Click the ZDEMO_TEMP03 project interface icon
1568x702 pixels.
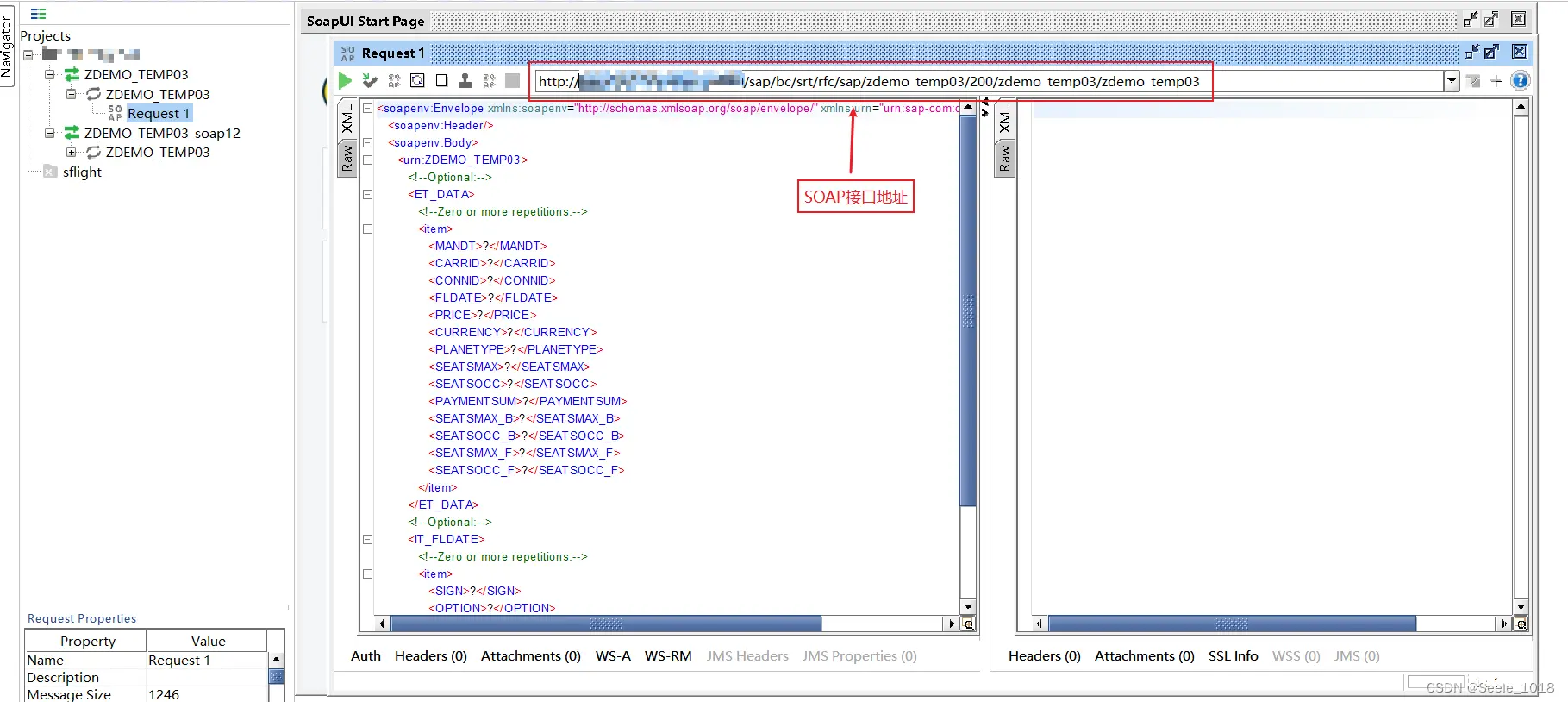coord(72,75)
